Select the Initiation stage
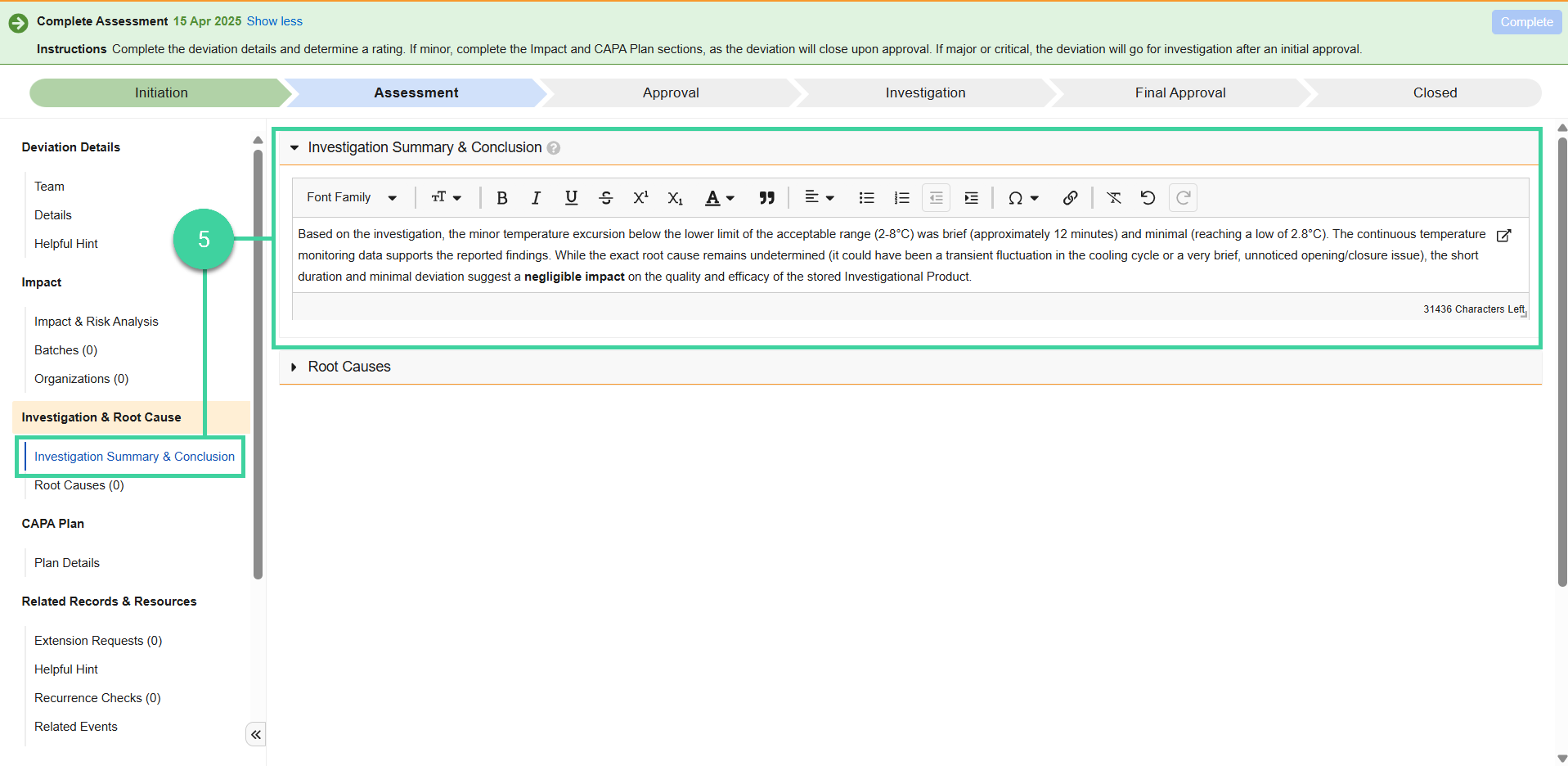Image resolution: width=1568 pixels, height=766 pixels. click(x=161, y=93)
